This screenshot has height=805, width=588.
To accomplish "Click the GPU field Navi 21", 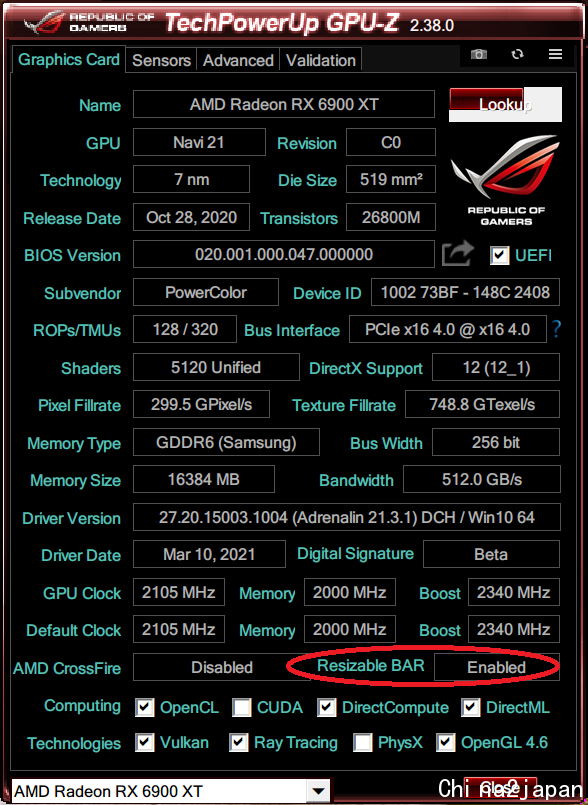I will coord(199,142).
